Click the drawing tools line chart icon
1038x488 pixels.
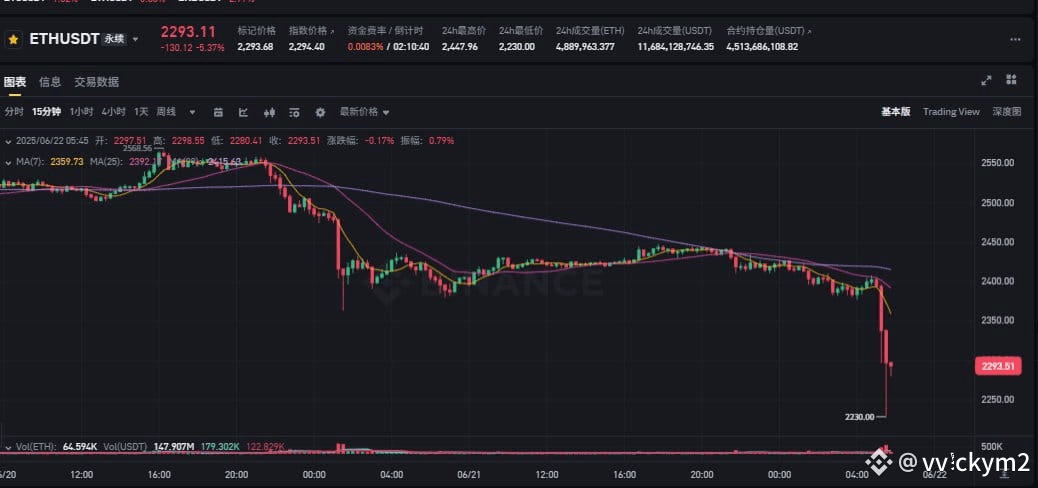pos(243,113)
